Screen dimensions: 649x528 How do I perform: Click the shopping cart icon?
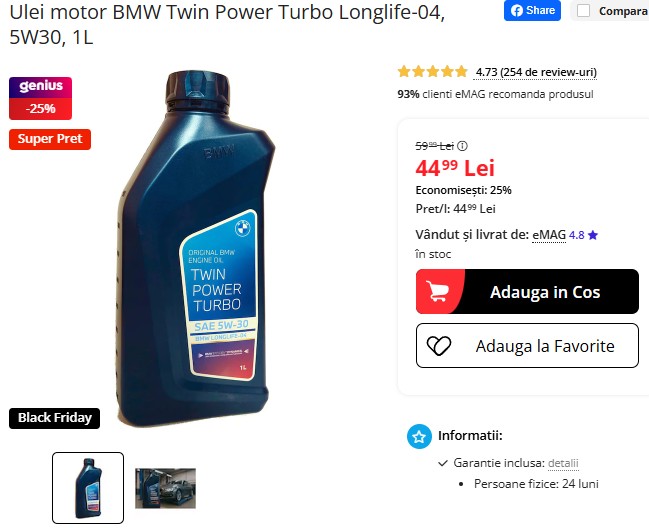(x=437, y=291)
